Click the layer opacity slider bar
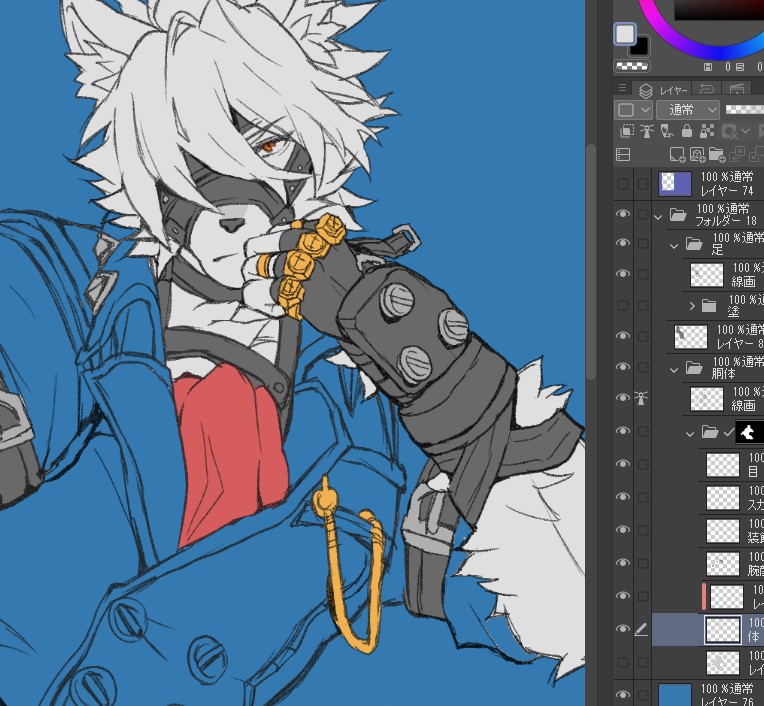Viewport: 764px width, 706px height. tap(745, 110)
